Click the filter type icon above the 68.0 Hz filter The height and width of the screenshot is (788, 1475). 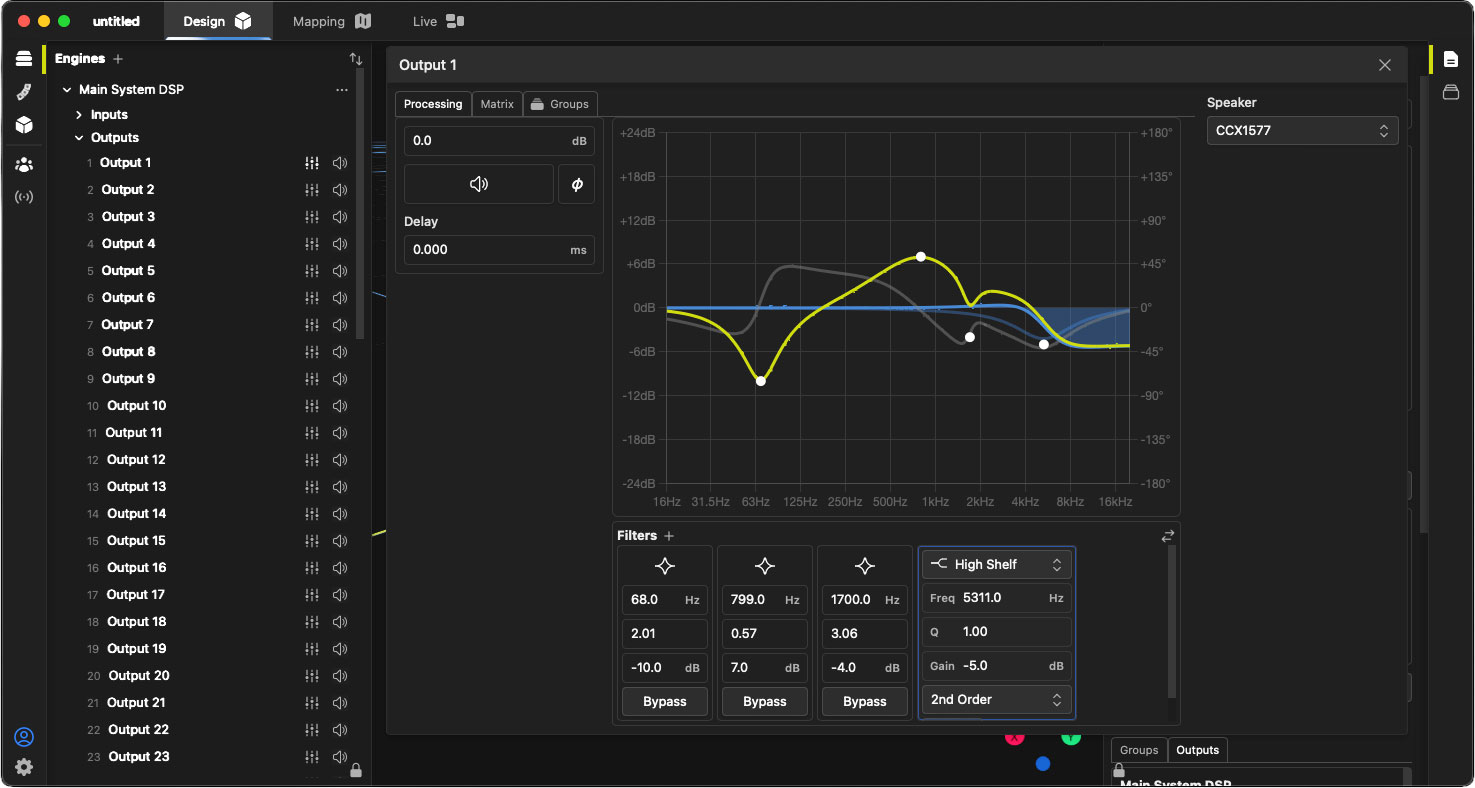[x=665, y=566]
